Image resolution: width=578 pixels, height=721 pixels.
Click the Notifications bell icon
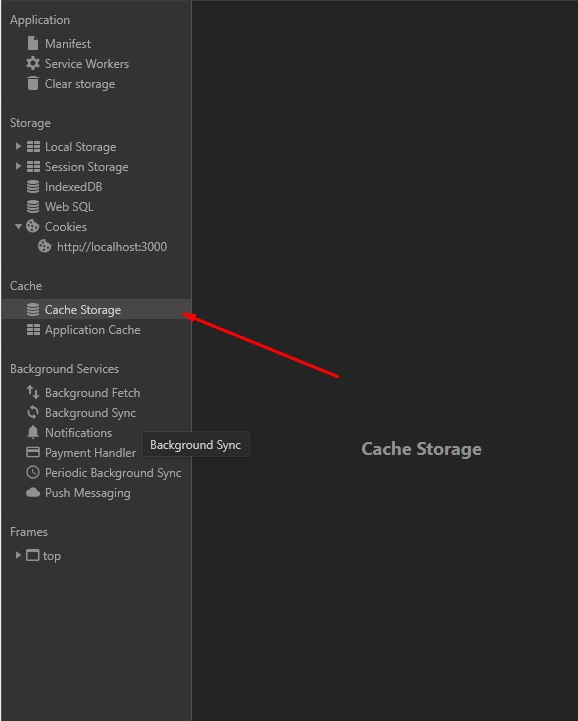tap(33, 432)
